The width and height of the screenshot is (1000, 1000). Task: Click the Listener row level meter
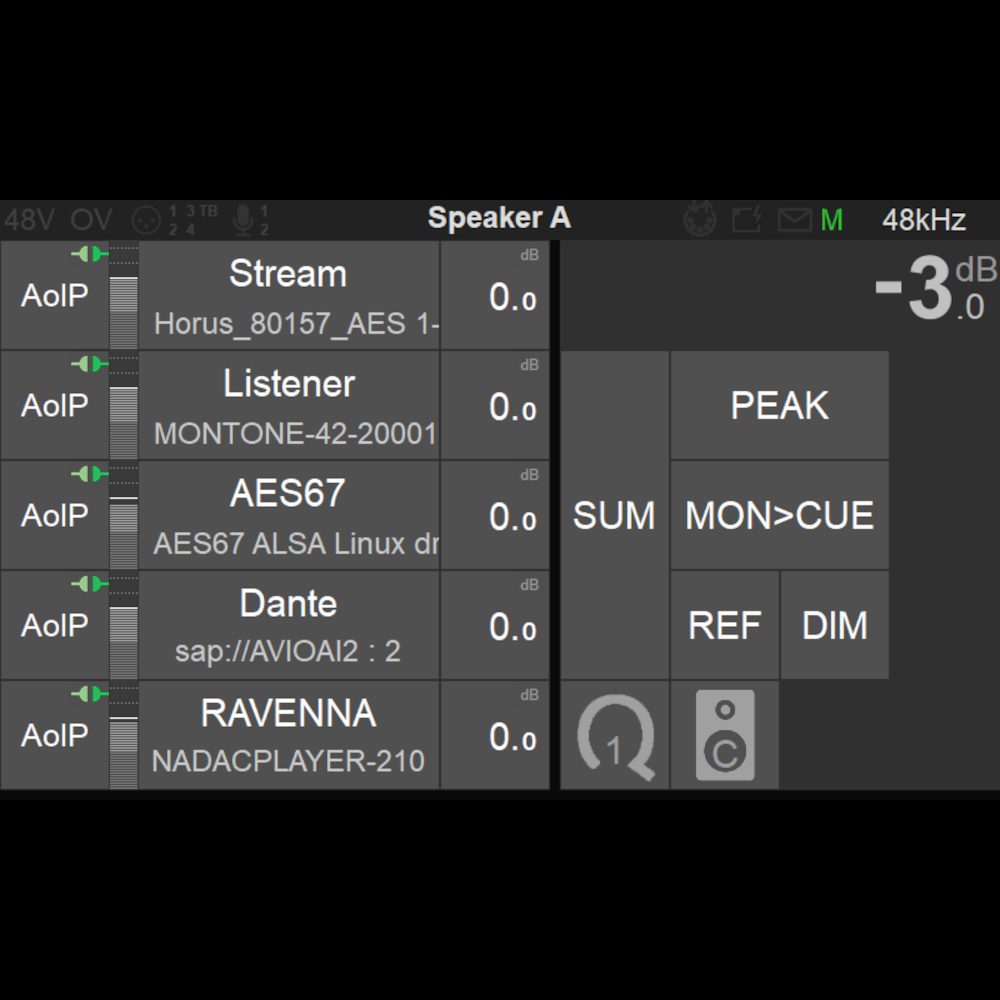pyautogui.click(x=124, y=405)
